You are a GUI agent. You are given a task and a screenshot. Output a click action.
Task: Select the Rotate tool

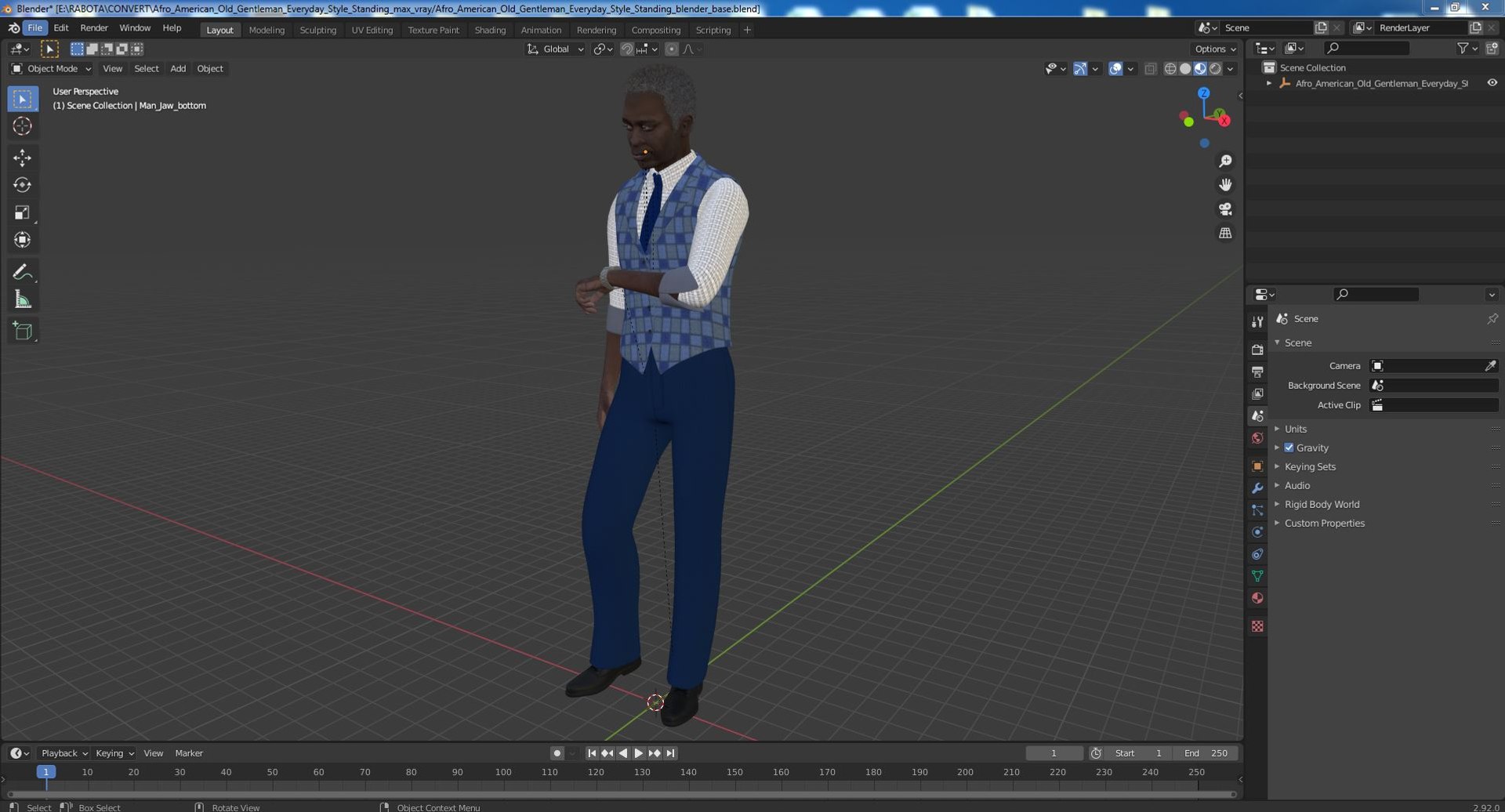[x=22, y=185]
